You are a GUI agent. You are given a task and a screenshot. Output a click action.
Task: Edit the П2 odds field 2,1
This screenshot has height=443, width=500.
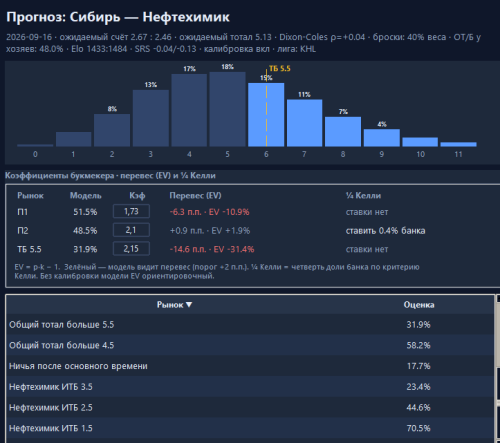click(x=131, y=230)
